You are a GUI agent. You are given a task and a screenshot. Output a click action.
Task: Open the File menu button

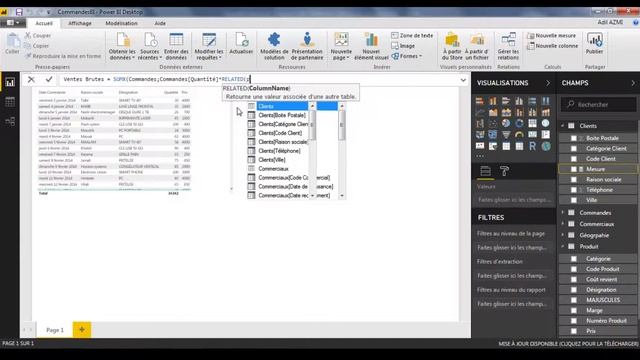[13, 23]
